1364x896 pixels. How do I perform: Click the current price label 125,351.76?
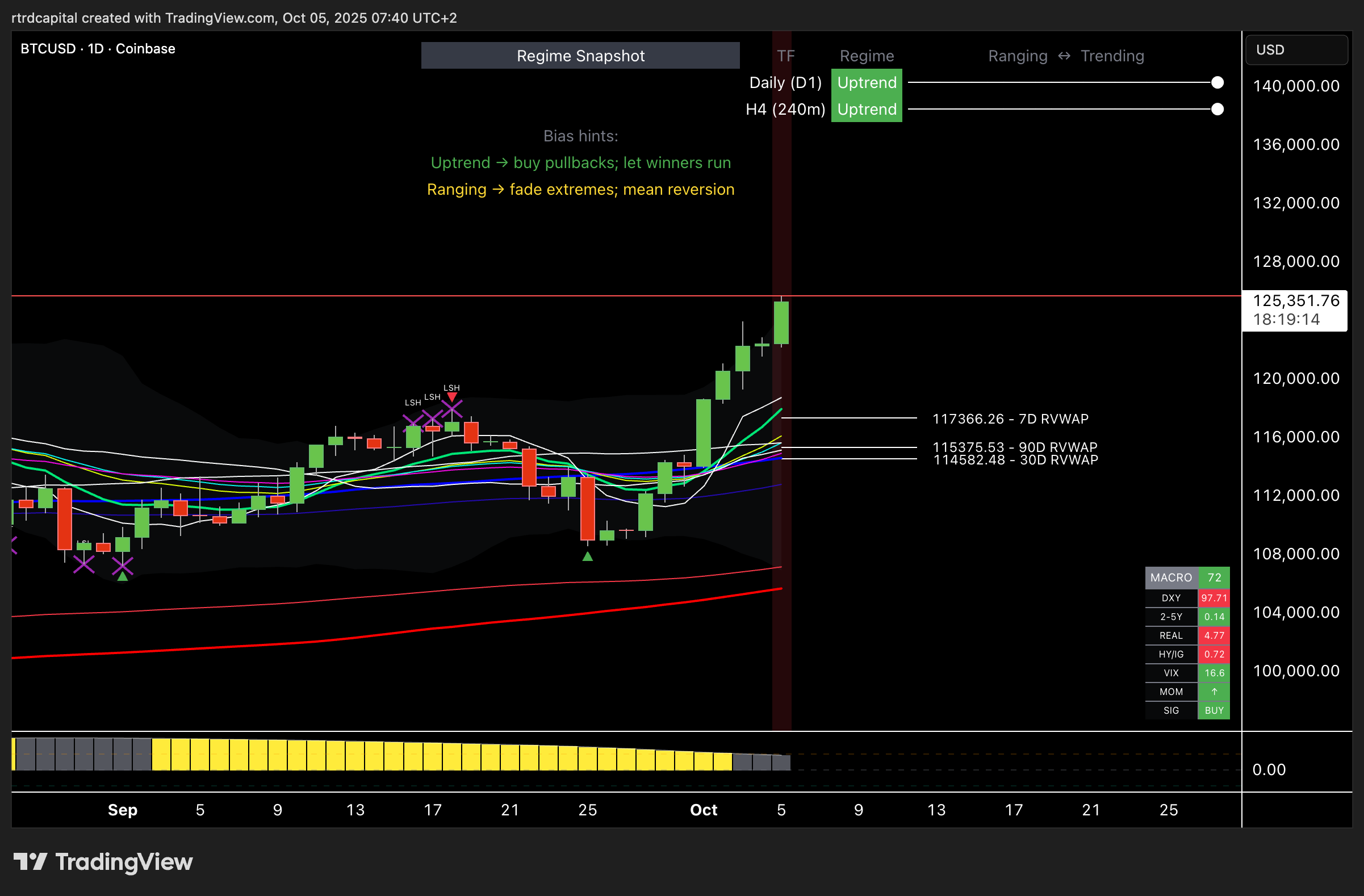pos(1296,301)
